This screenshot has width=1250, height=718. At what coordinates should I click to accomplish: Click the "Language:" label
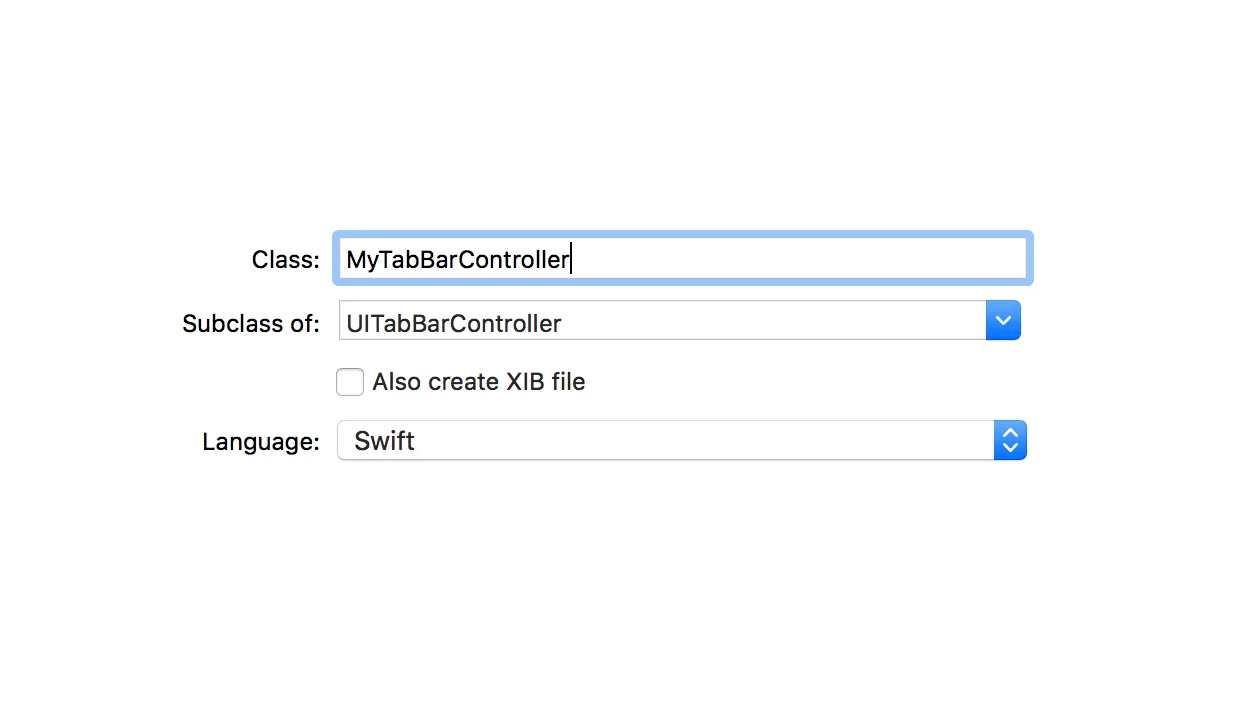[260, 442]
